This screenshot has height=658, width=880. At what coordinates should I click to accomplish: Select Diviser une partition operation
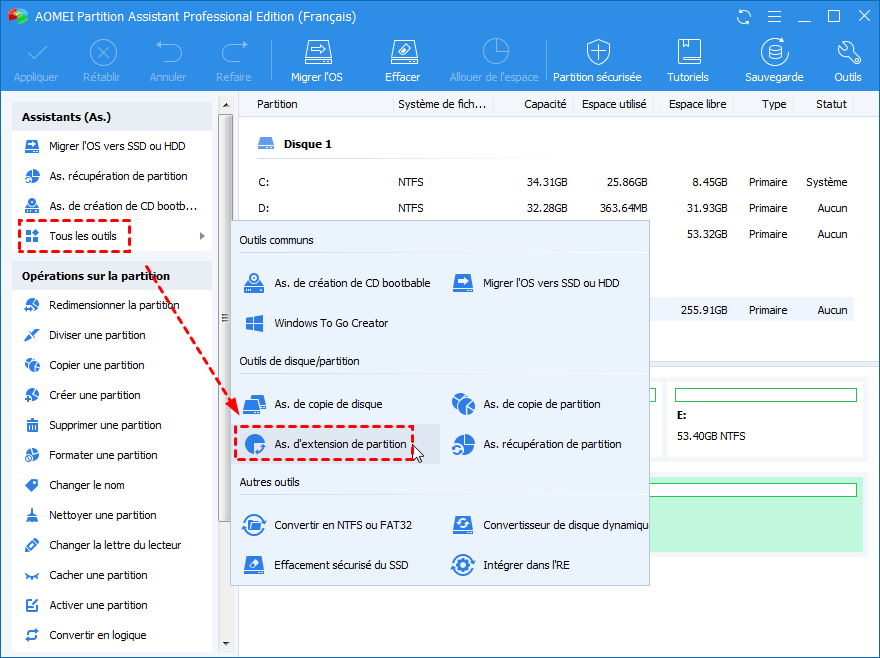112,335
